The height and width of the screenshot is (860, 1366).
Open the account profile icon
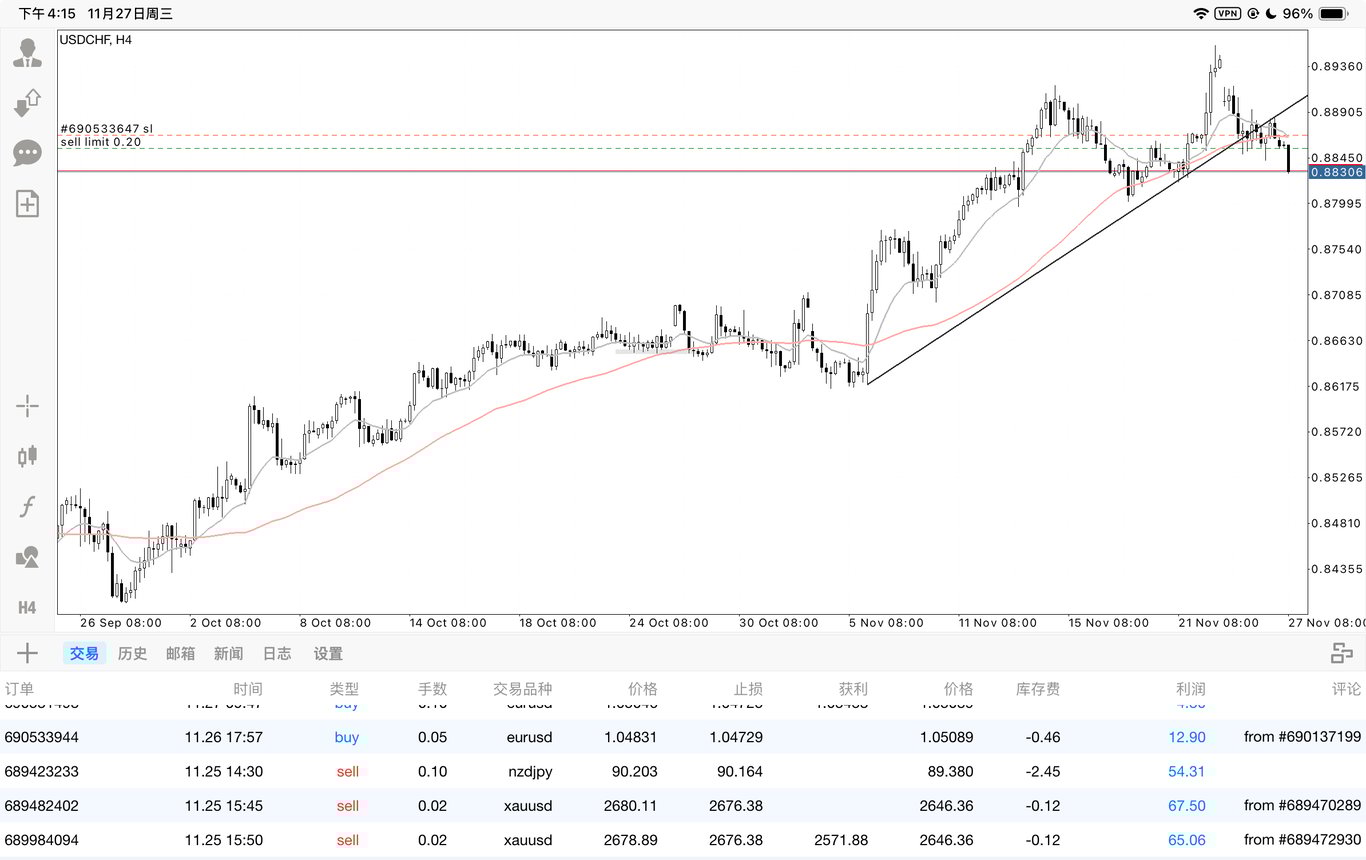27,54
